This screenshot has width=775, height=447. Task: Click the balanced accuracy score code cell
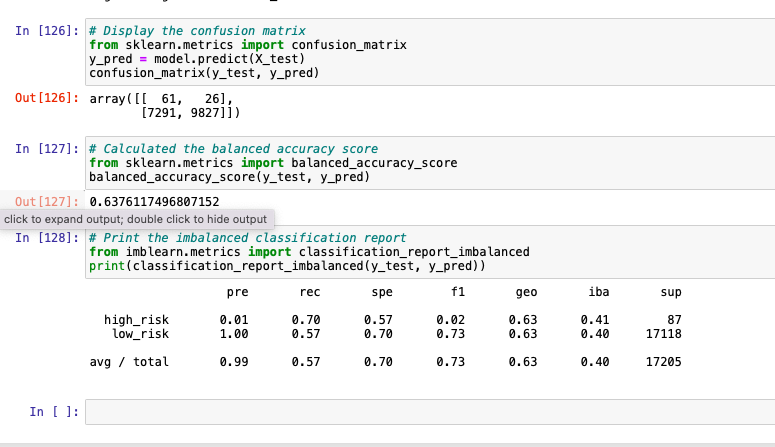tap(430, 163)
